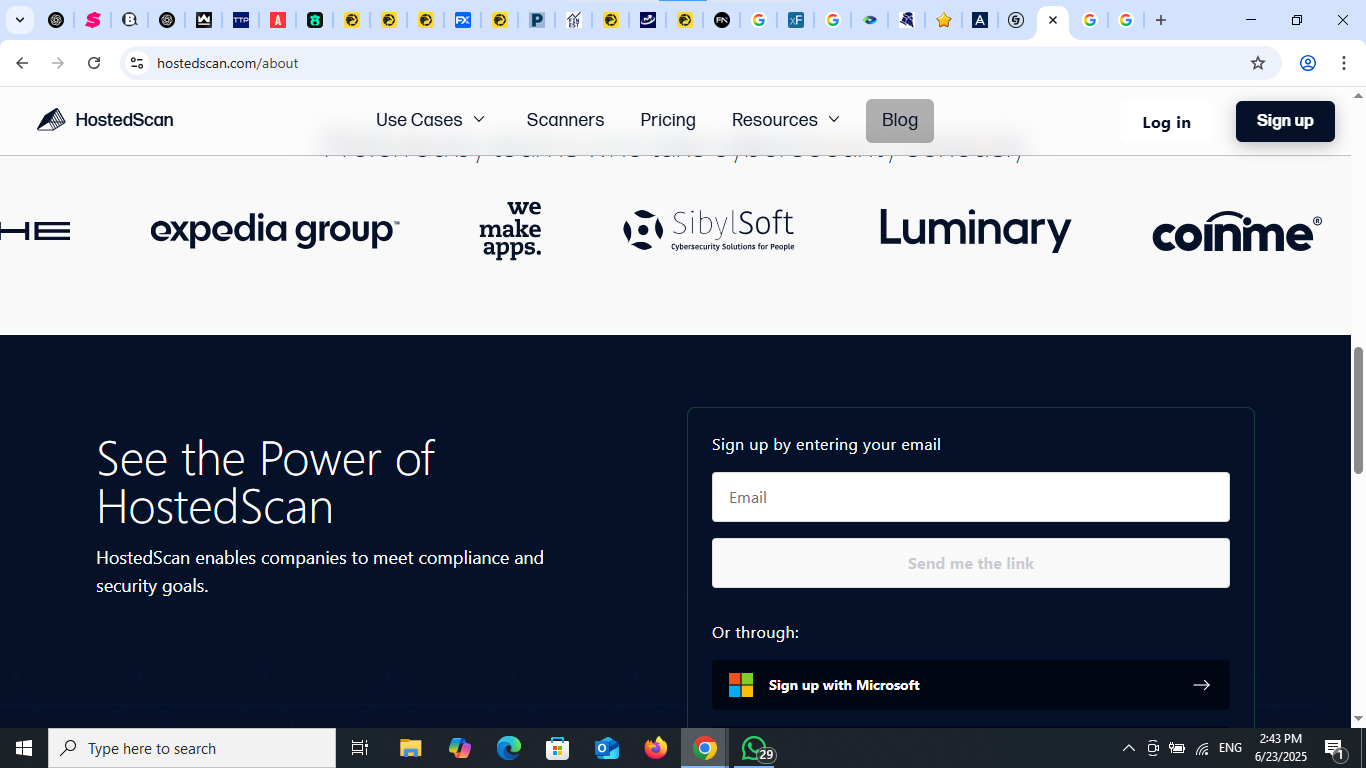1366x768 pixels.
Task: Focus the Email input field
Action: tap(971, 497)
